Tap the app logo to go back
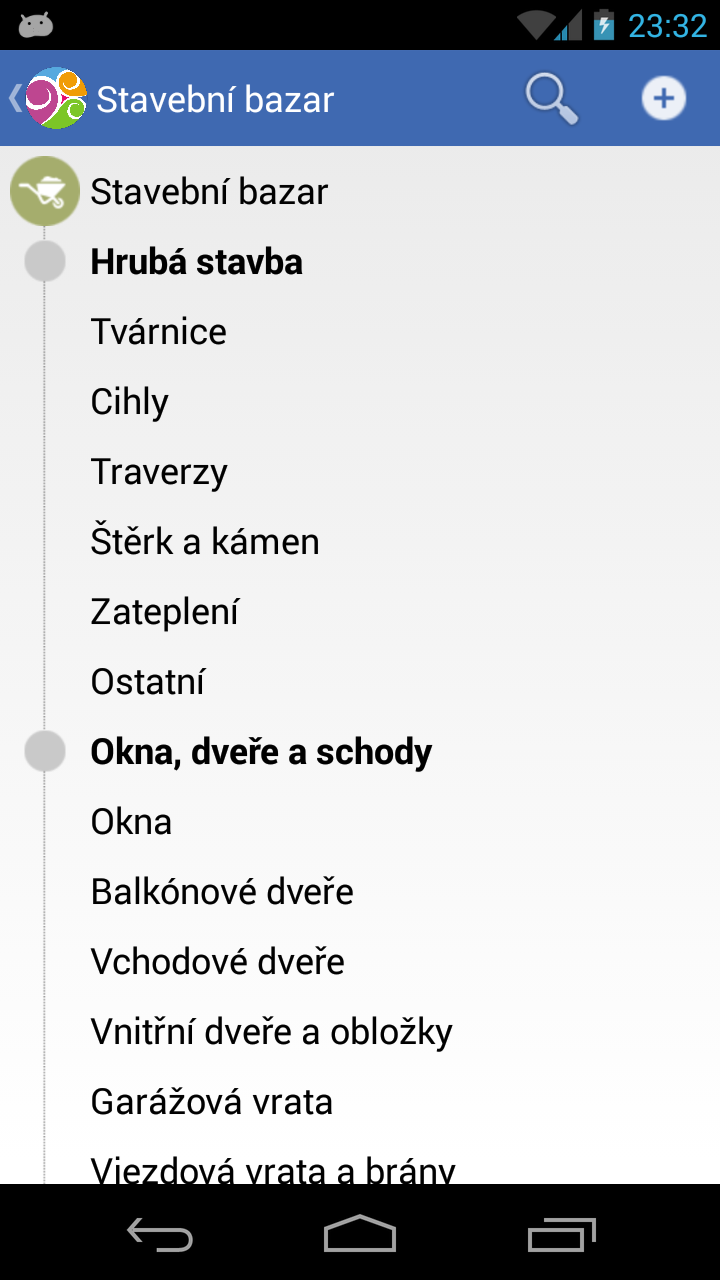This screenshot has height=1280, width=720. [x=54, y=99]
